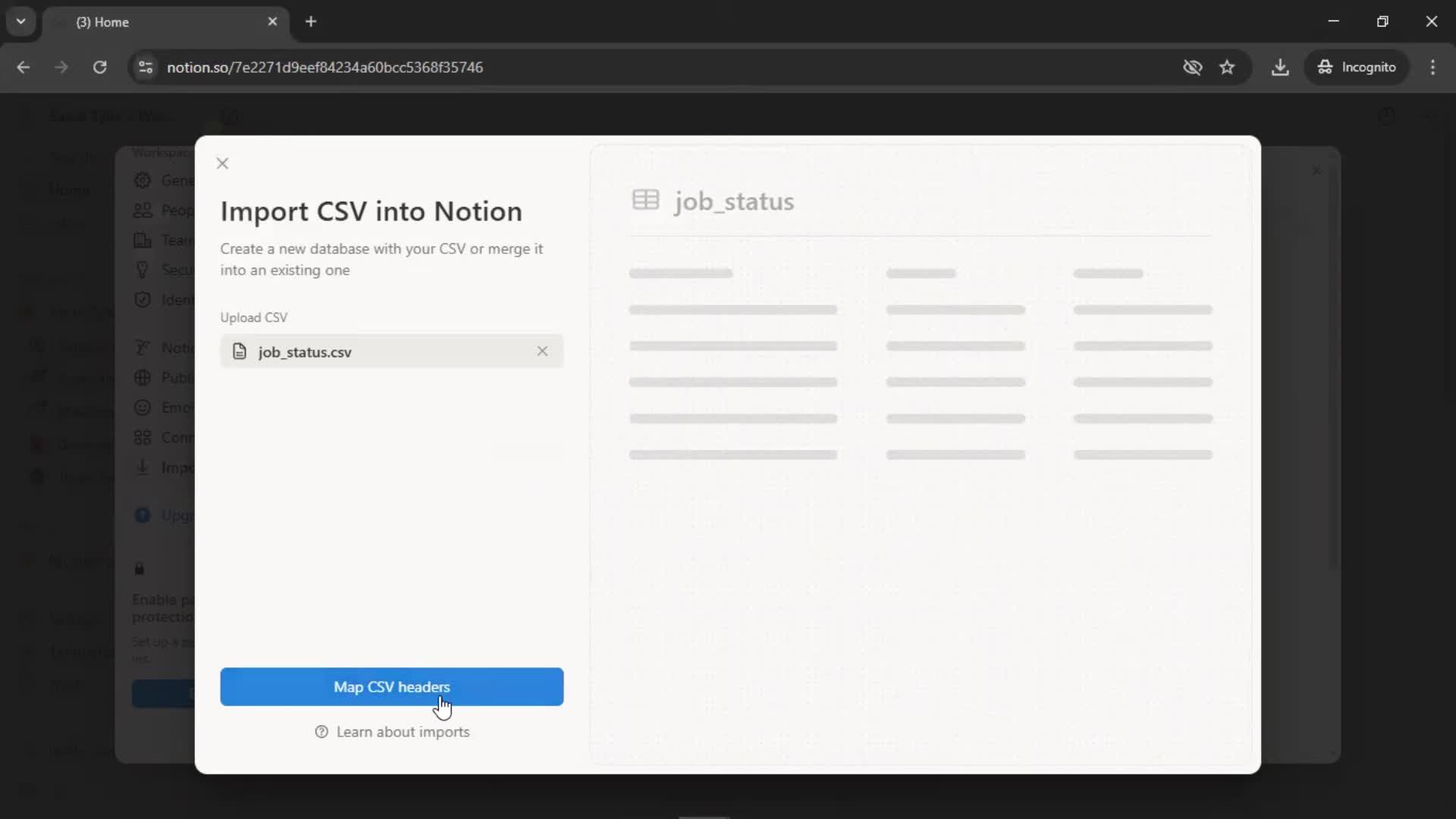Bookmark this page with the star

pos(1227,67)
